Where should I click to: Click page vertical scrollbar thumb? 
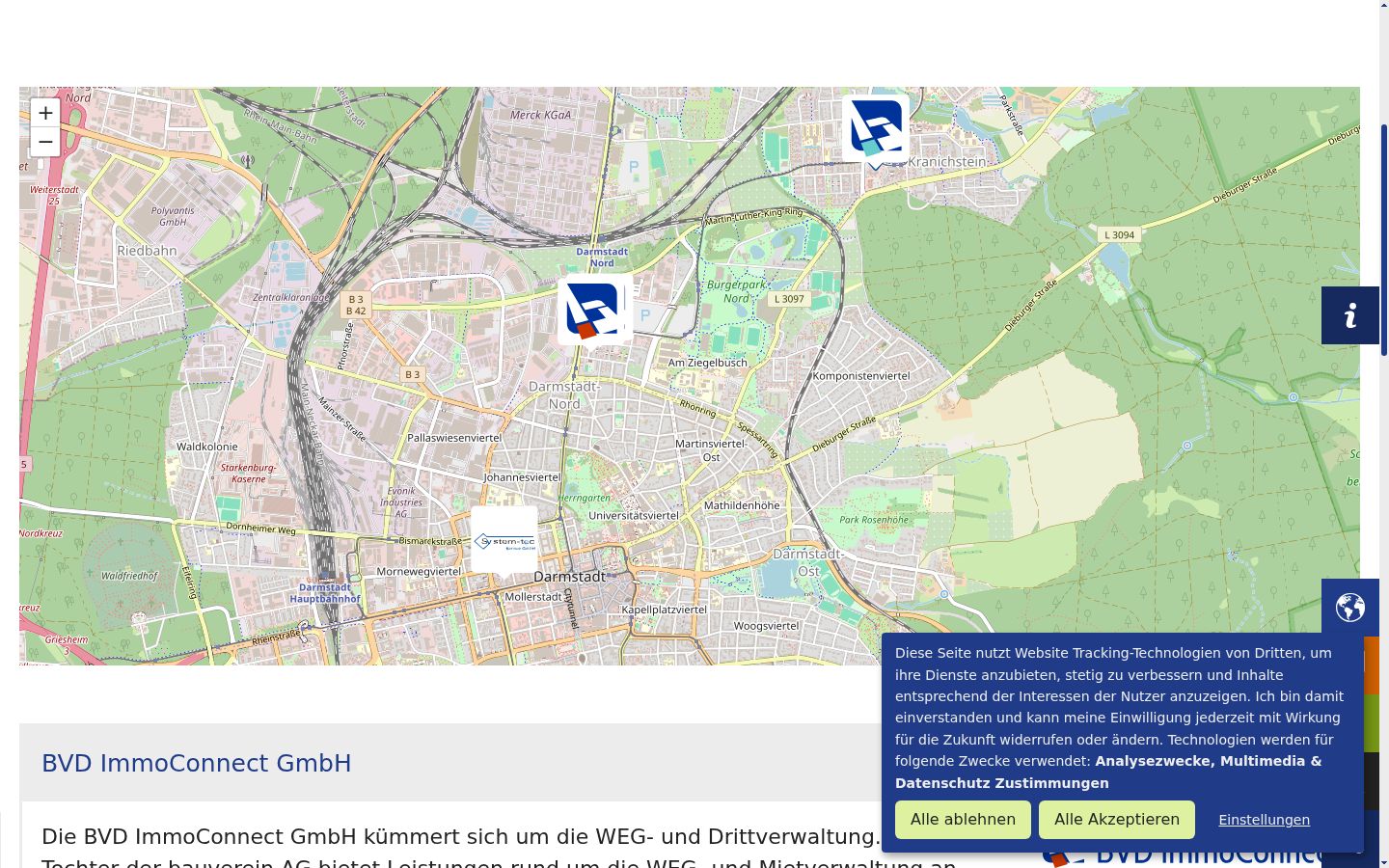[x=1384, y=239]
